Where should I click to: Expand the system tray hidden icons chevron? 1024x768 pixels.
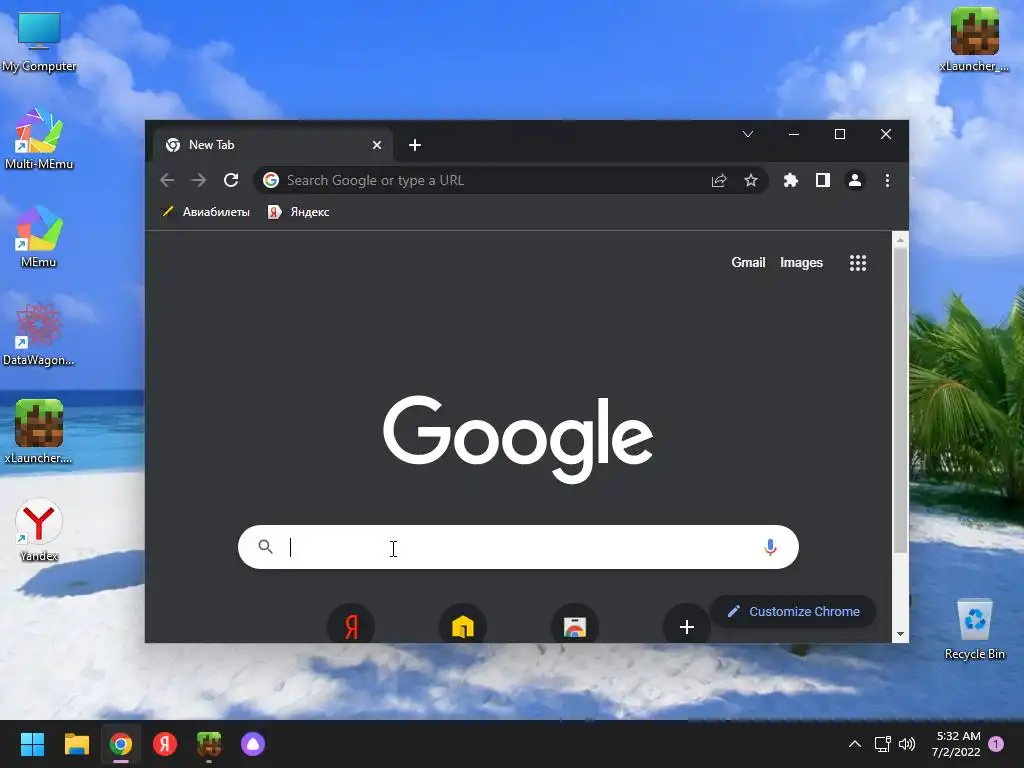(854, 744)
